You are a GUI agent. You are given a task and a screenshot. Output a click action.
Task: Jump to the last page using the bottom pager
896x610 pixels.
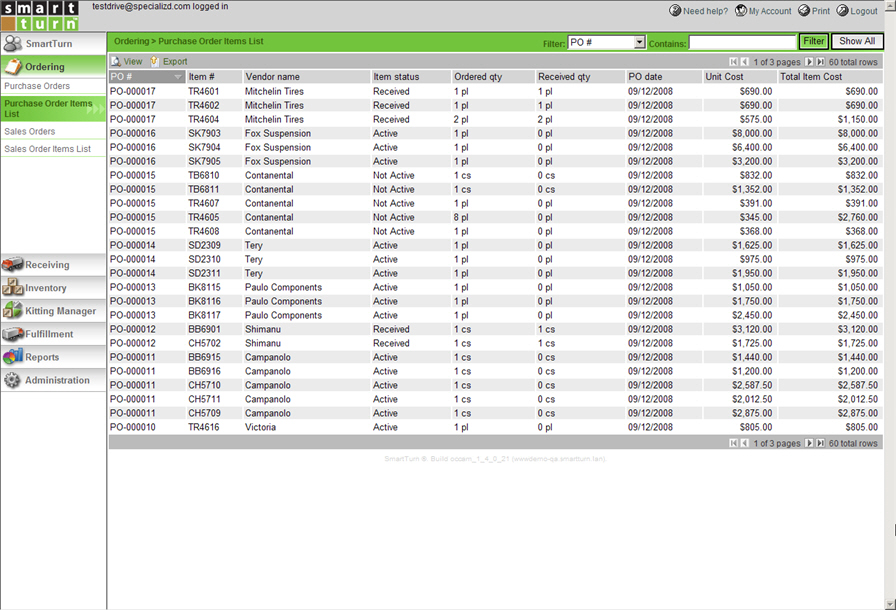point(821,443)
